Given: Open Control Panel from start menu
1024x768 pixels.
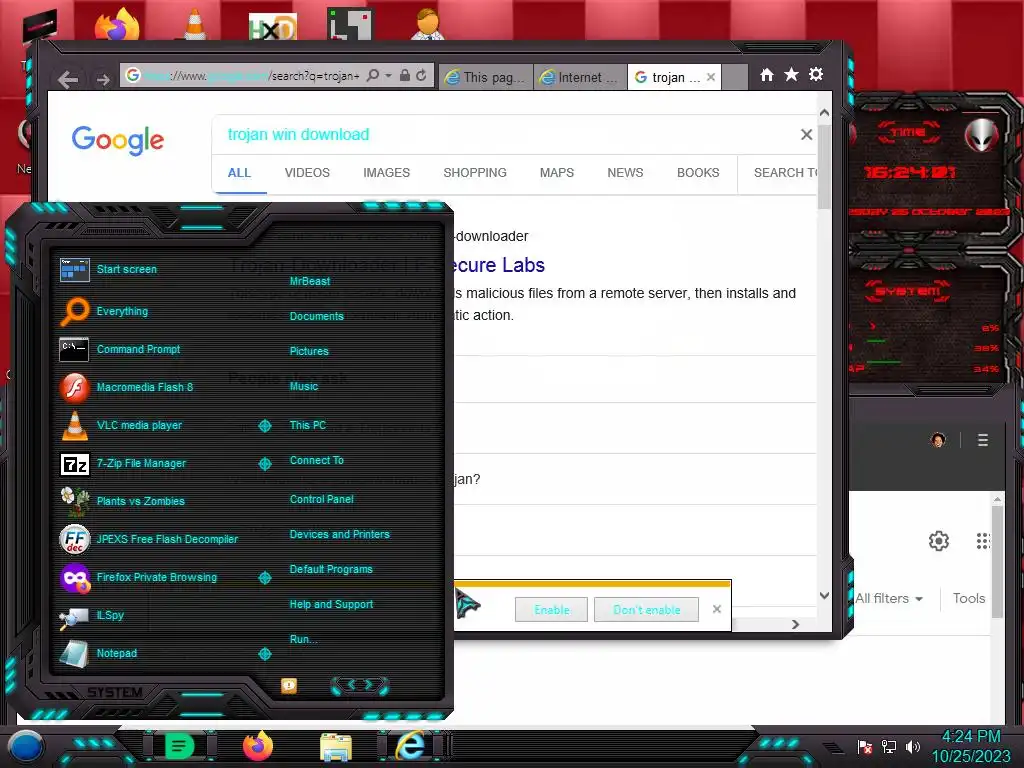Looking at the screenshot, I should coord(321,499).
